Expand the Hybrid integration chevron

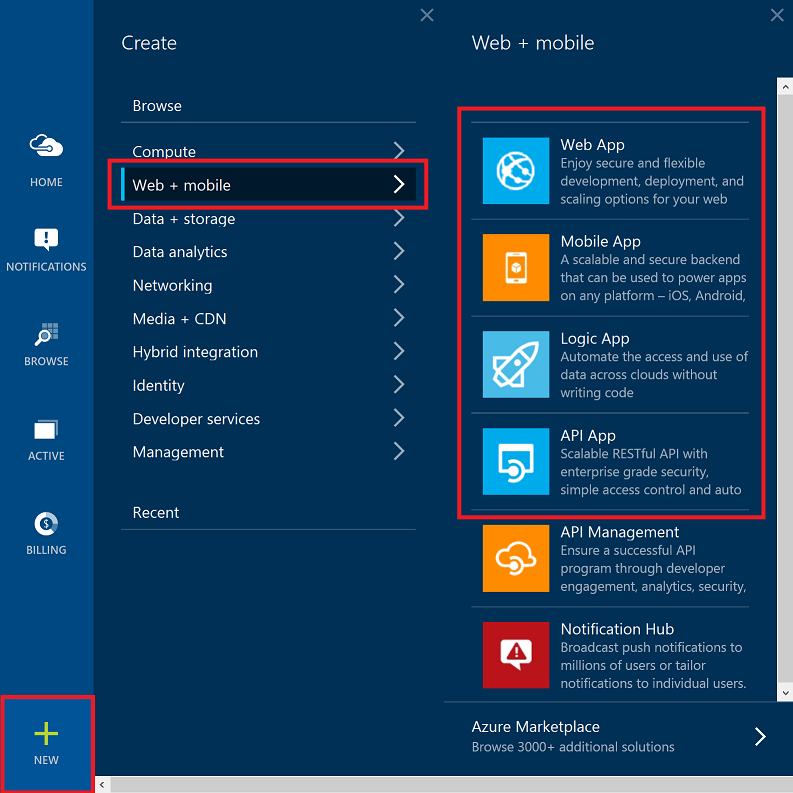[399, 351]
